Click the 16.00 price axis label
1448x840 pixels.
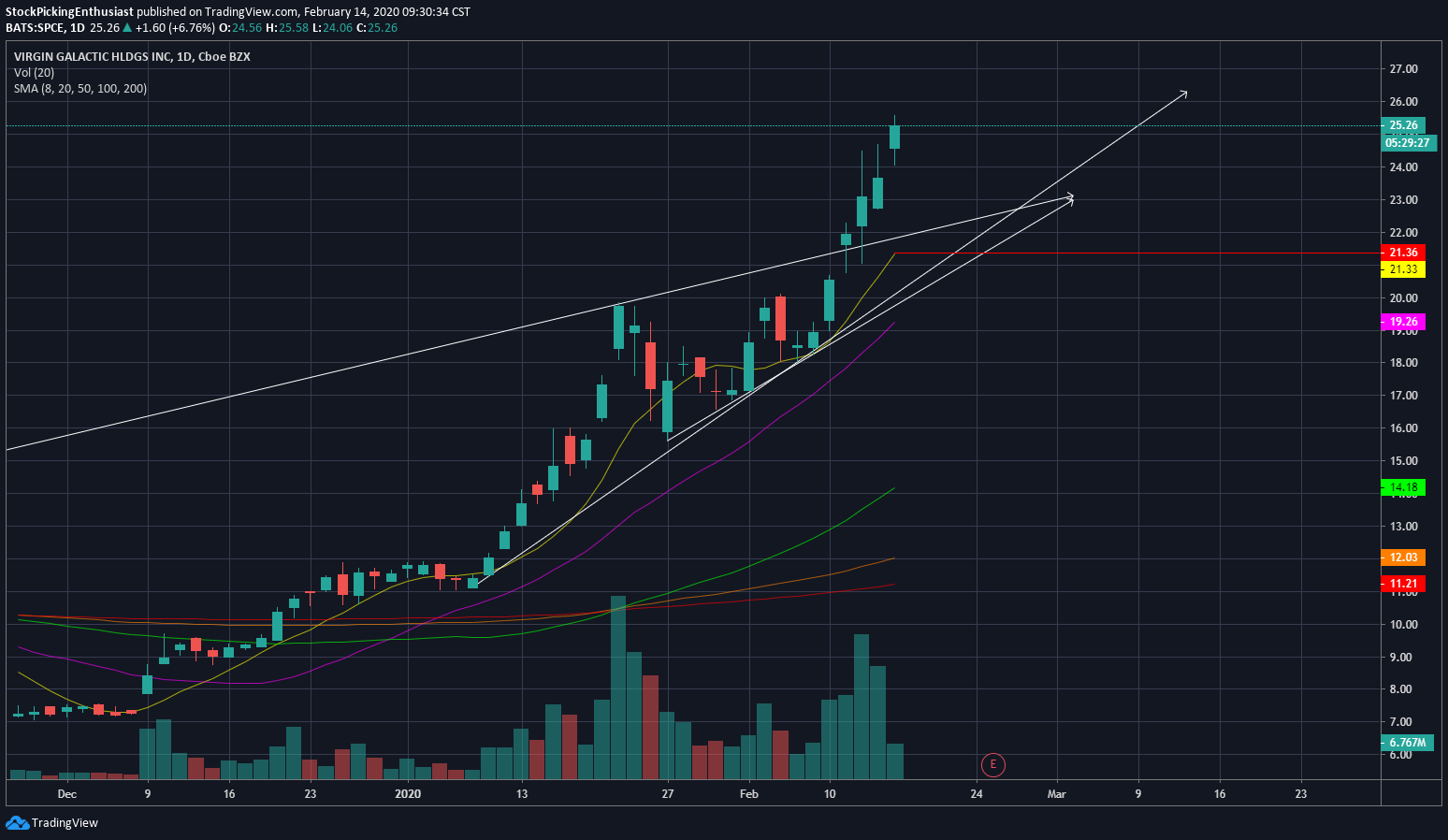point(1403,428)
